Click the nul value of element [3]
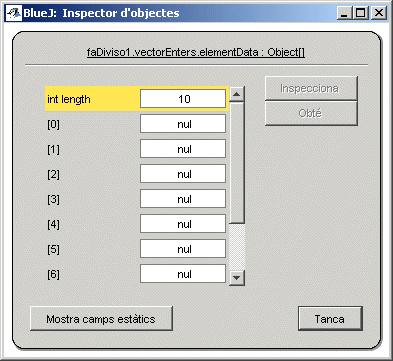The image size is (393, 361). 183,199
